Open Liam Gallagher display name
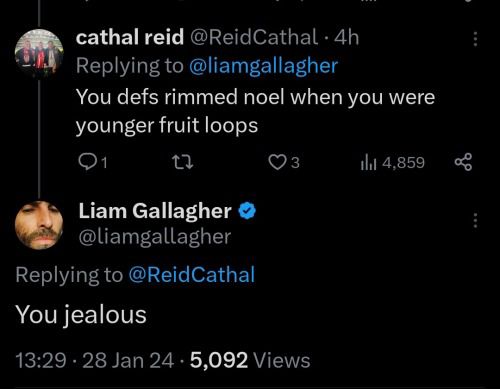This screenshot has height=389, width=500. (155, 211)
